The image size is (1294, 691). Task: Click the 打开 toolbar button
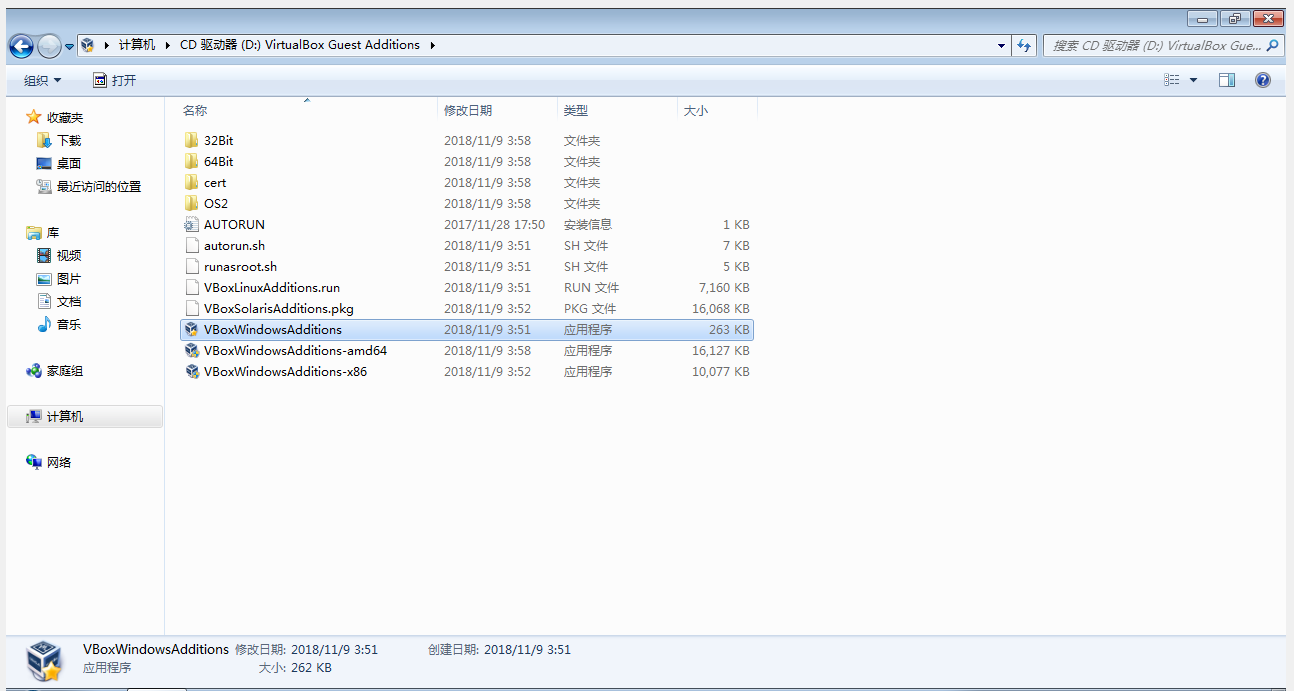pos(115,80)
